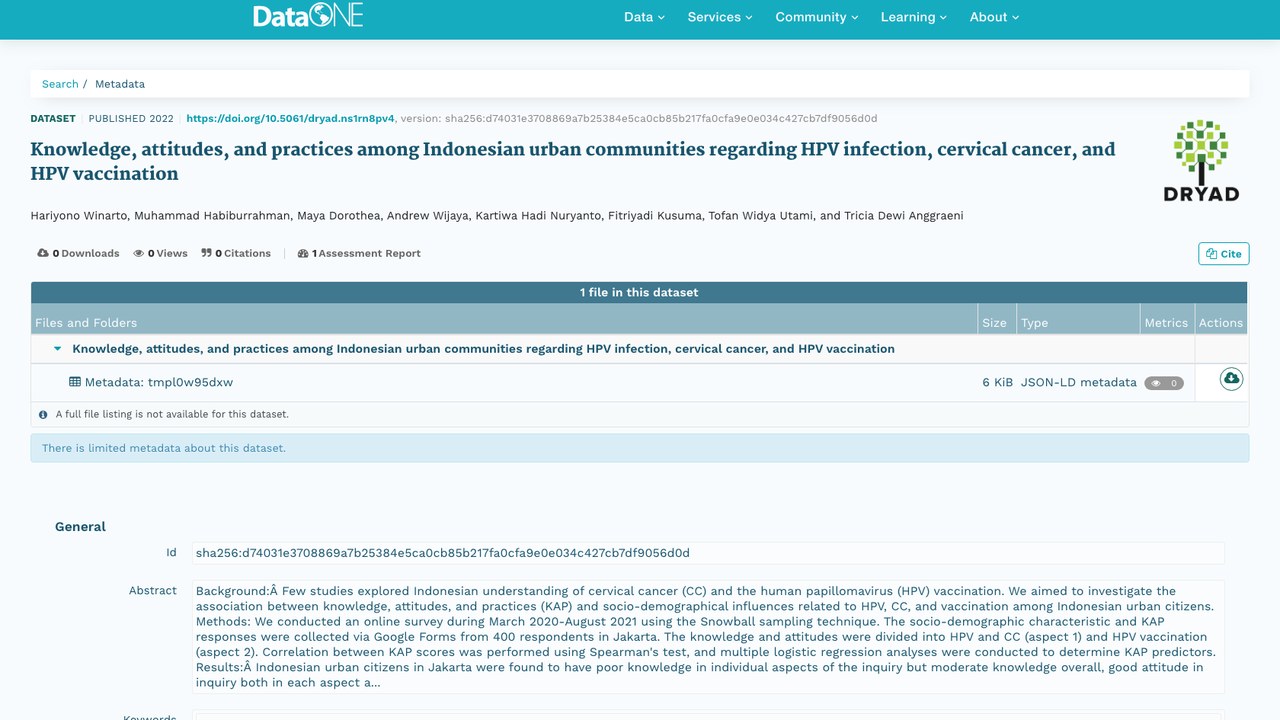Collapse the dataset folder row triangle
The image size is (1280, 720).
58,349
